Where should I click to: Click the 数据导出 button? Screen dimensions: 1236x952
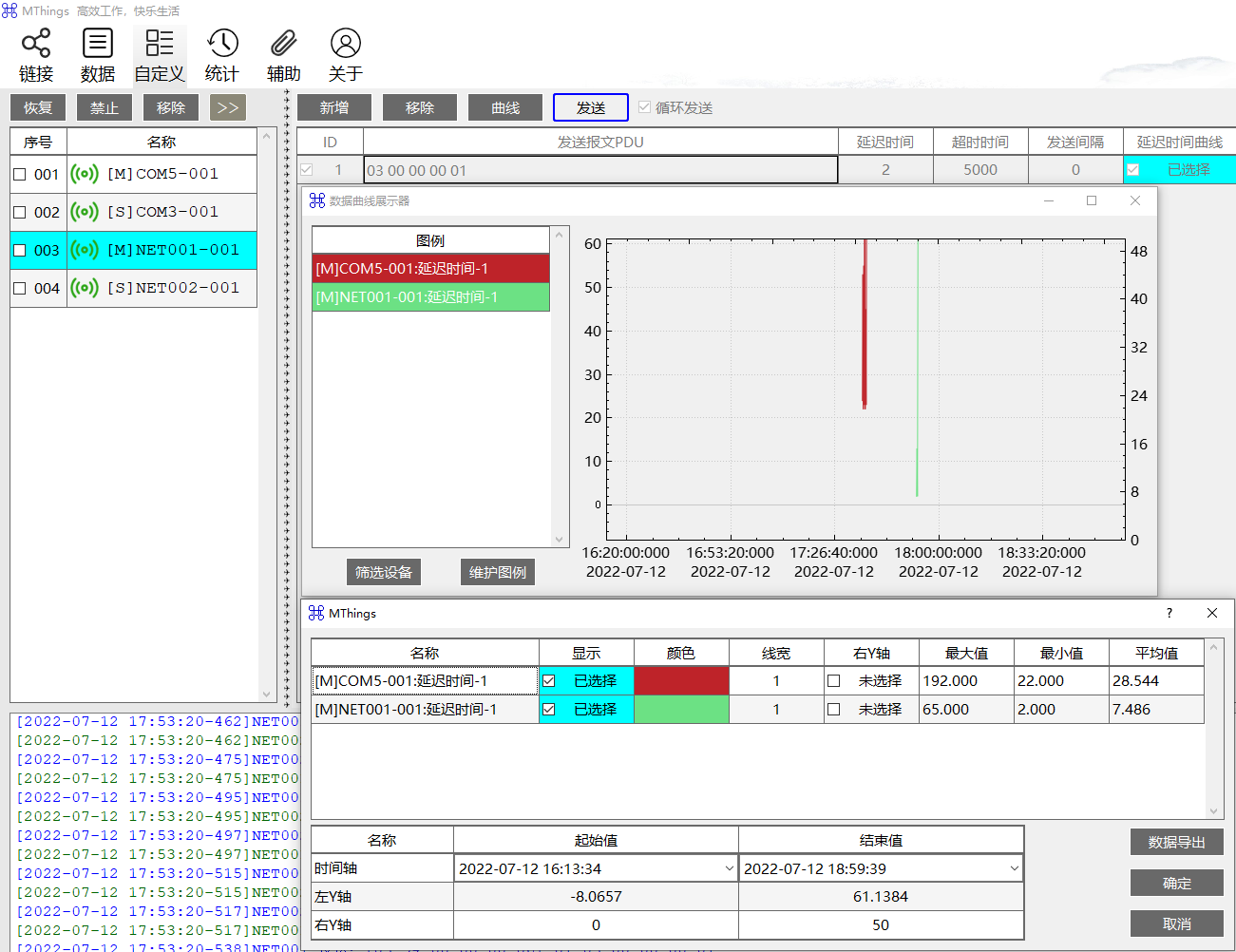1176,842
